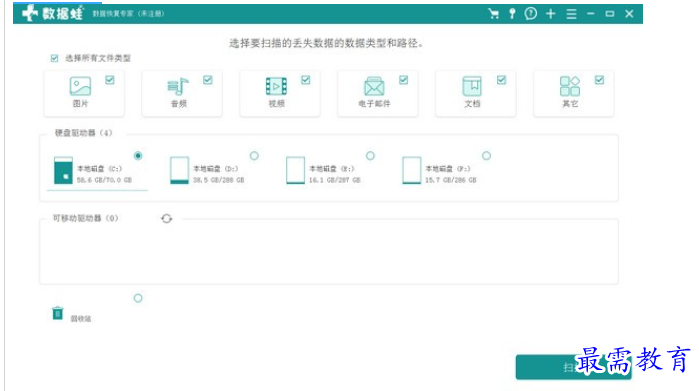
Task: Minimize the data recovery window
Action: [x=591, y=14]
